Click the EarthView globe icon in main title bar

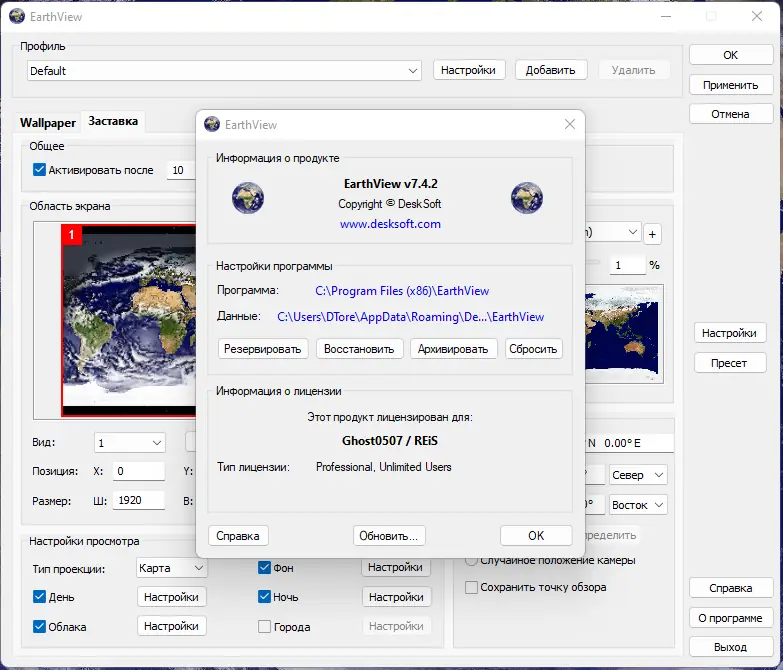pos(16,16)
